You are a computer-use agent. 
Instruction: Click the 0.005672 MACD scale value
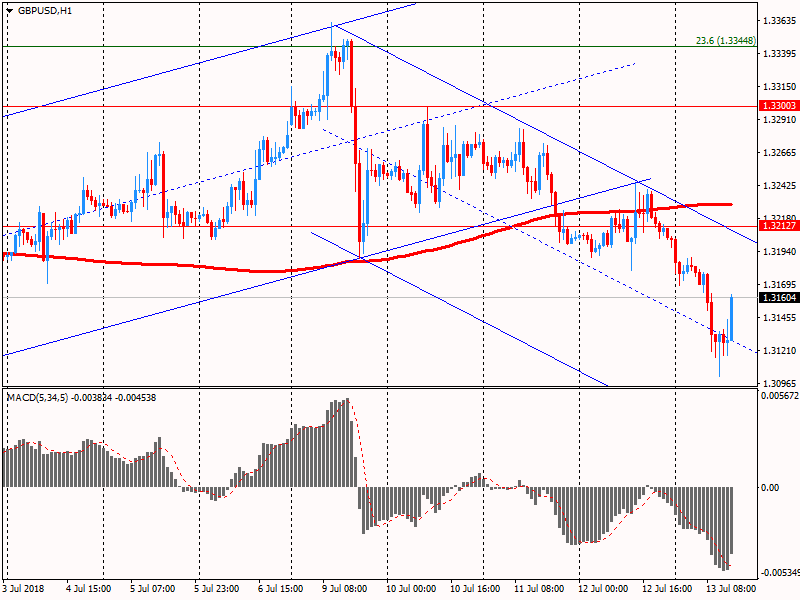coord(778,397)
